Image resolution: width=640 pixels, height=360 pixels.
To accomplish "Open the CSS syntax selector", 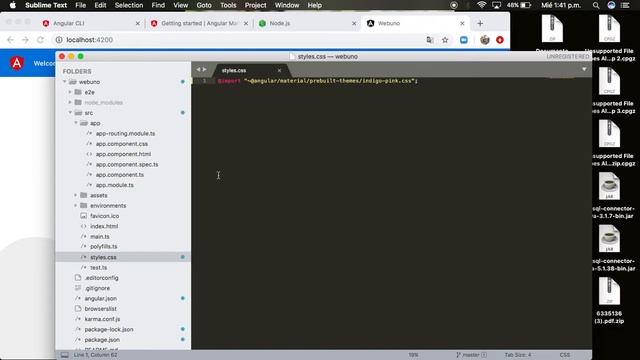I will point(565,355).
